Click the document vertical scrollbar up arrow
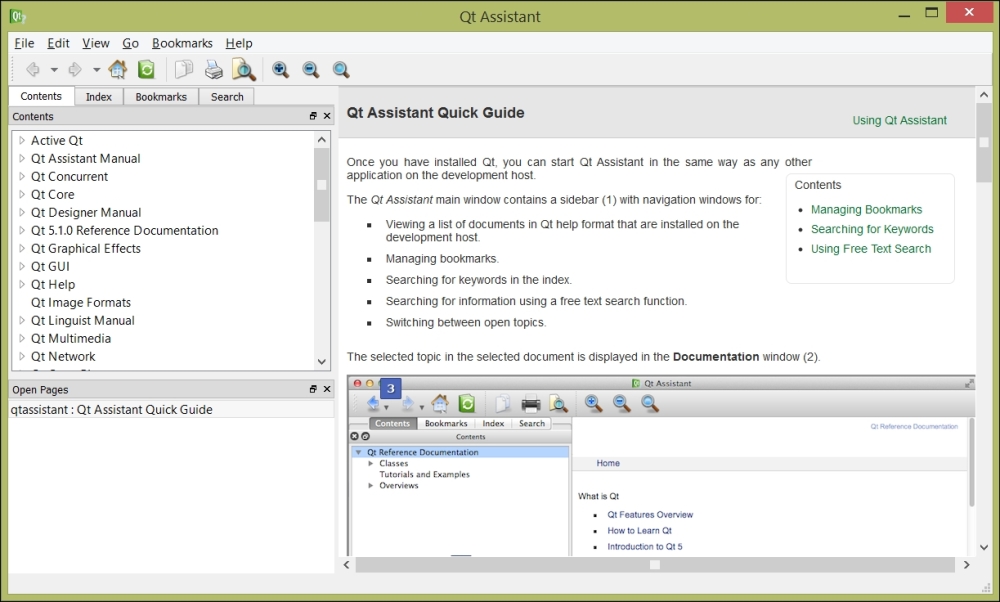 pos(983,95)
